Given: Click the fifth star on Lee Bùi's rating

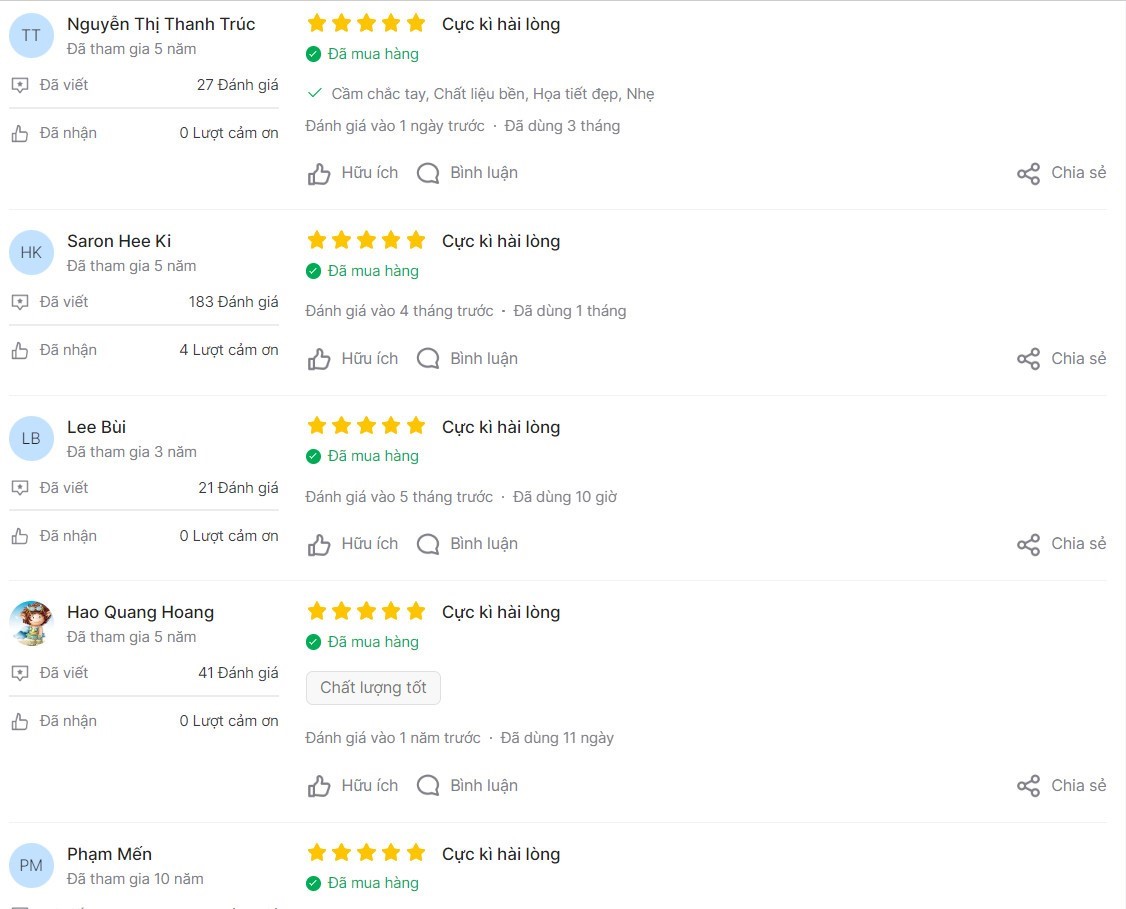Looking at the screenshot, I should [x=416, y=427].
